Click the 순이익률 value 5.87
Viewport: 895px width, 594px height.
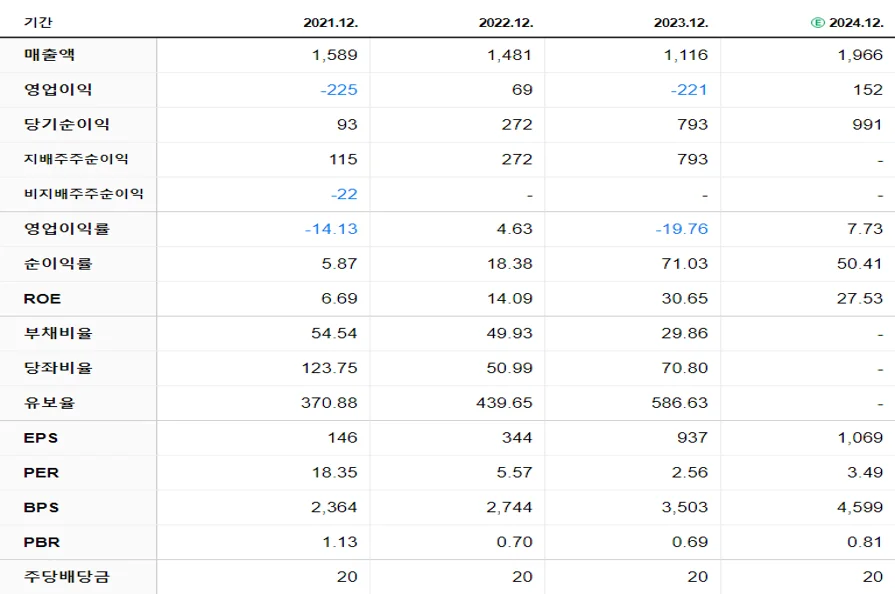[x=339, y=264]
